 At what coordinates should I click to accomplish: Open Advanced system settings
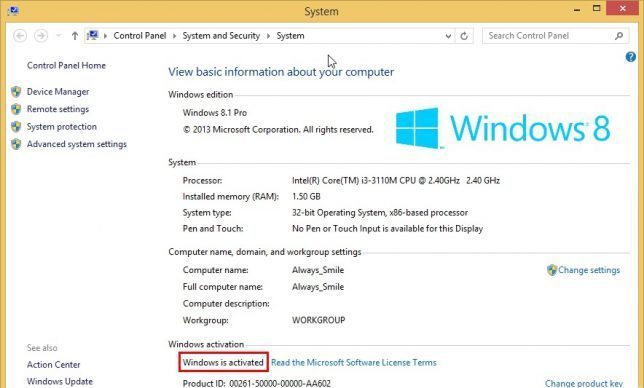click(x=77, y=144)
